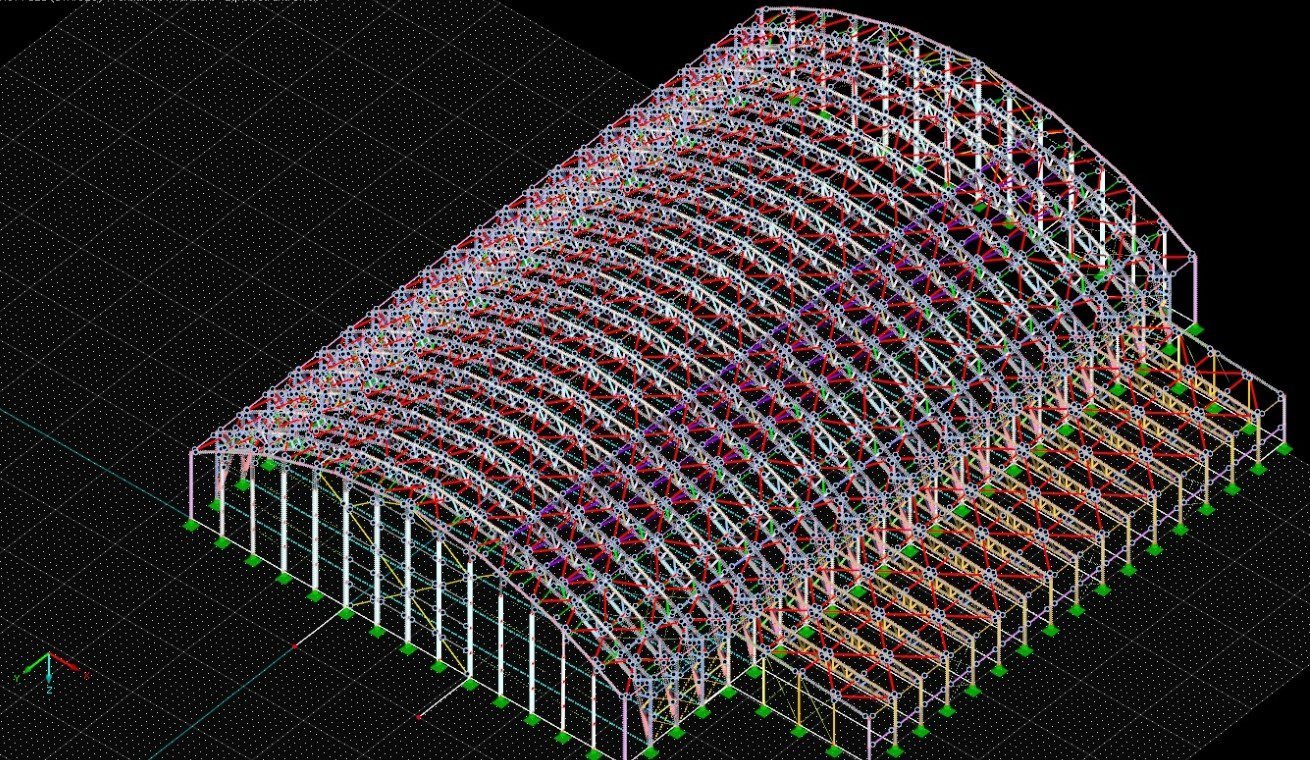Image resolution: width=1310 pixels, height=760 pixels.
Task: Click the lowest red node outside the building
Action: click(418, 716)
